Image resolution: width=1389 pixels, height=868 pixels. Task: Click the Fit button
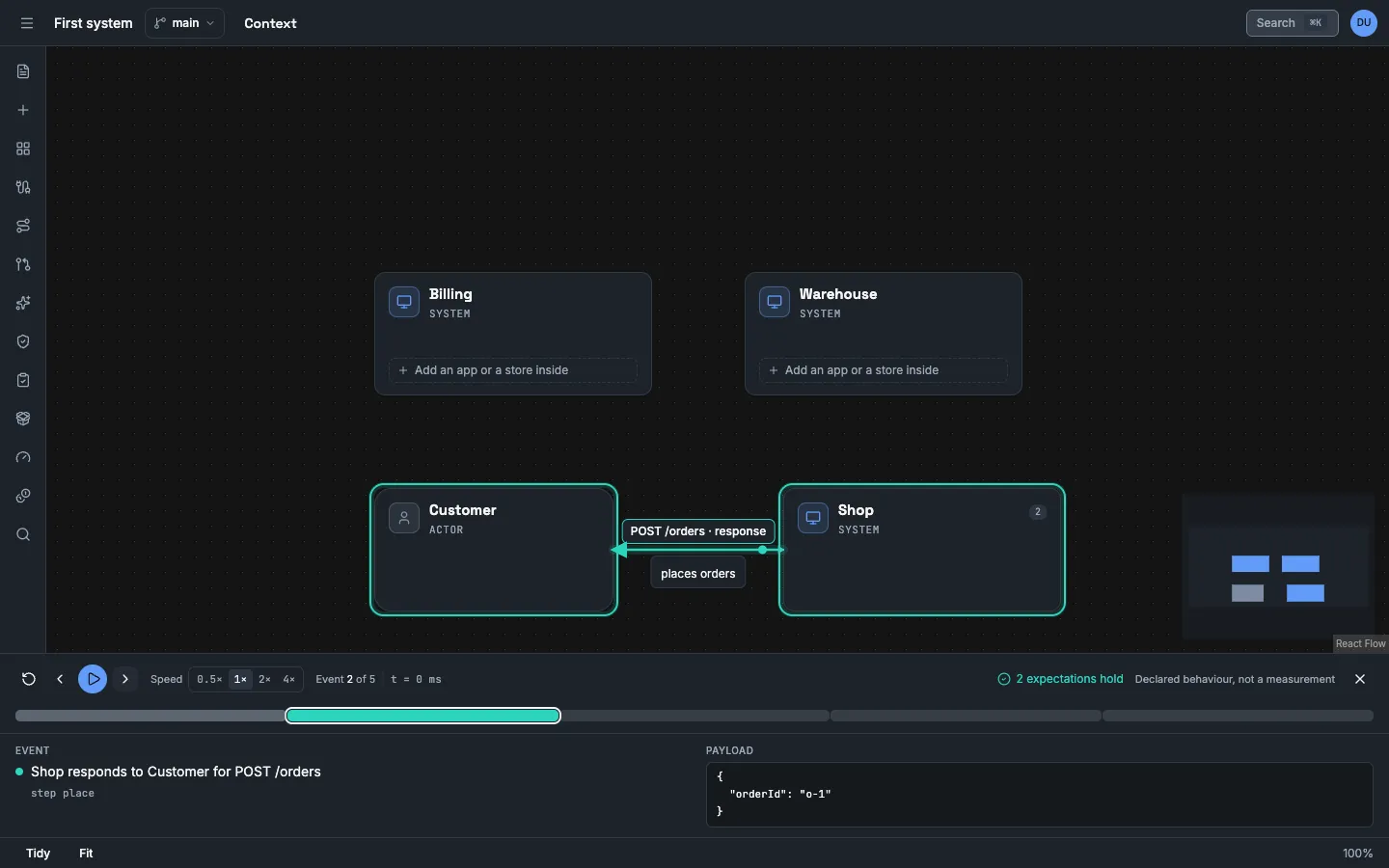click(86, 854)
